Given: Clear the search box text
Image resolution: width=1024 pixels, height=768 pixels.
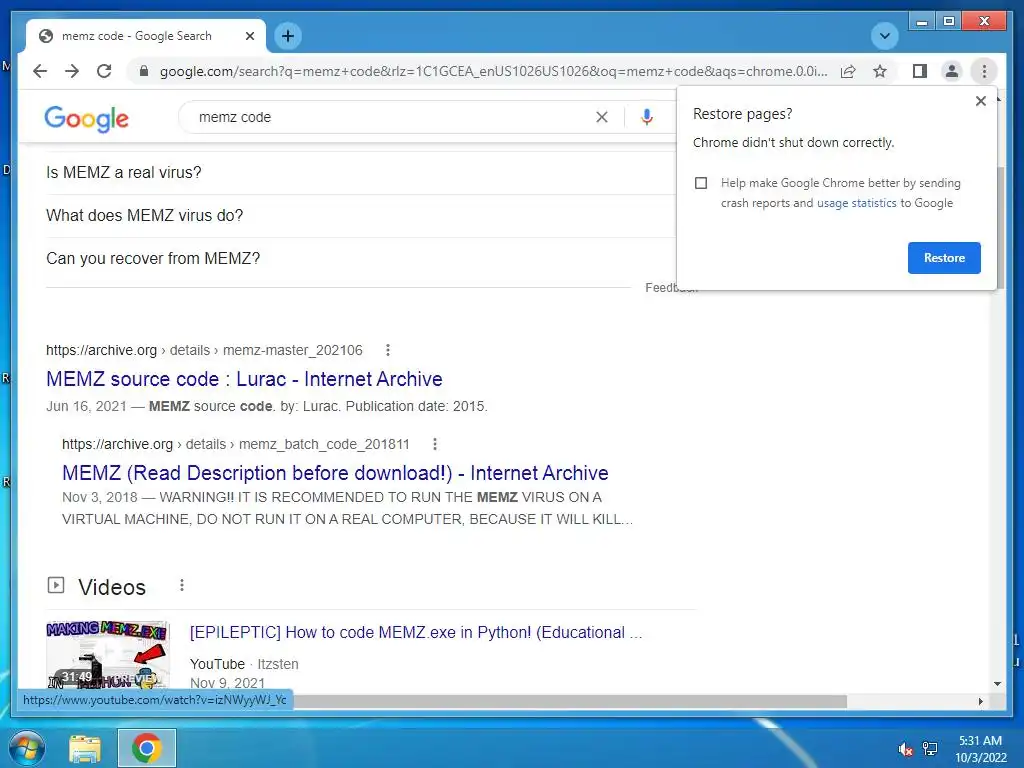Looking at the screenshot, I should (x=601, y=117).
